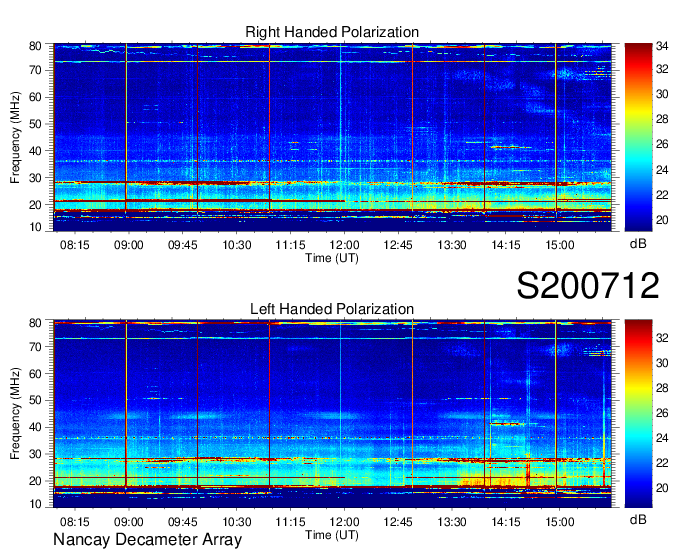Click the right-handed polarization spectrogram
The height and width of the screenshot is (552, 680).
332,137
